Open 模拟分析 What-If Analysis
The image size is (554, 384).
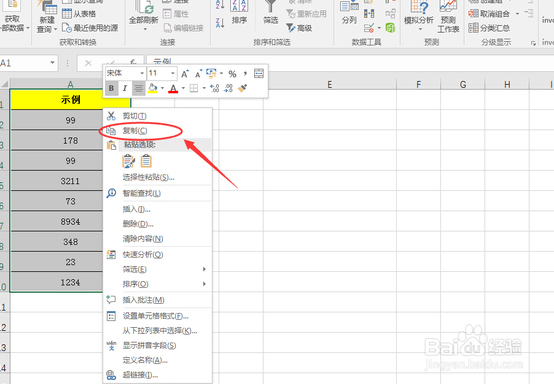(x=419, y=16)
